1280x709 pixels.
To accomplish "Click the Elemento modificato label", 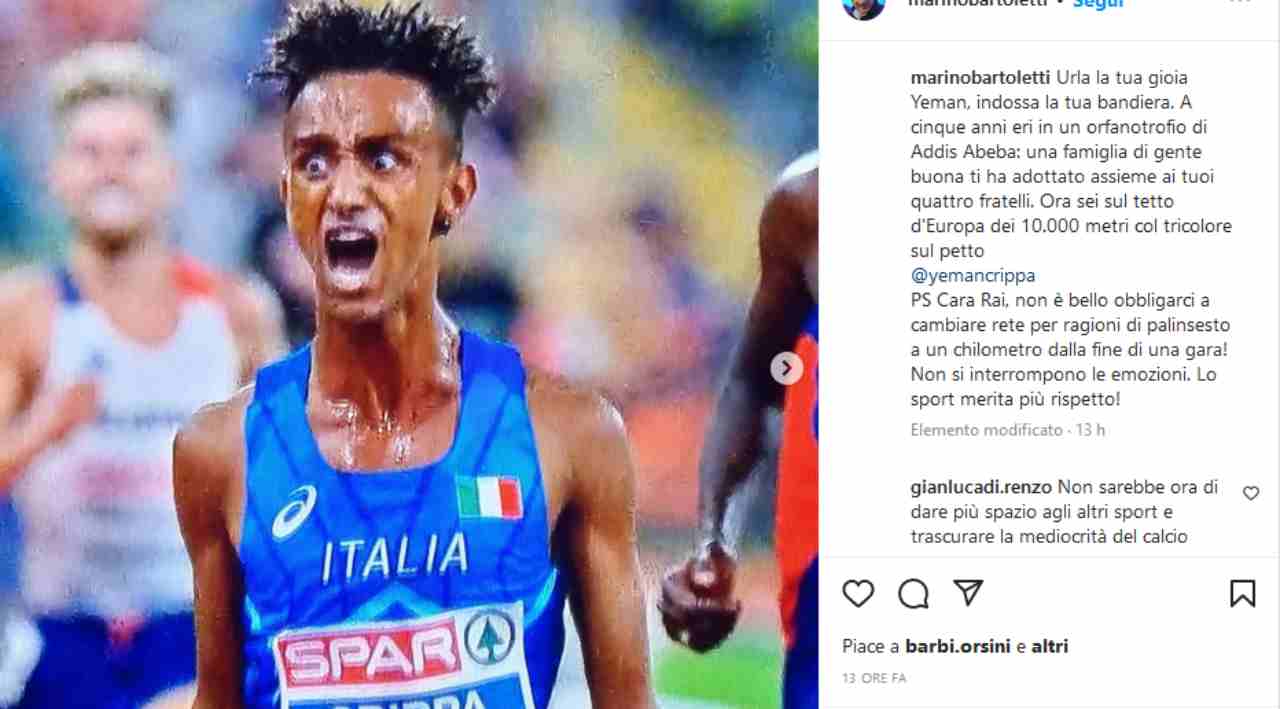I will point(987,430).
